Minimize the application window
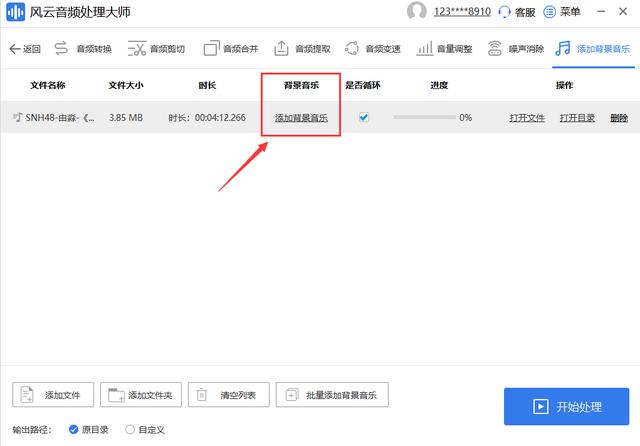Image resolution: width=640 pixels, height=446 pixels. point(601,11)
